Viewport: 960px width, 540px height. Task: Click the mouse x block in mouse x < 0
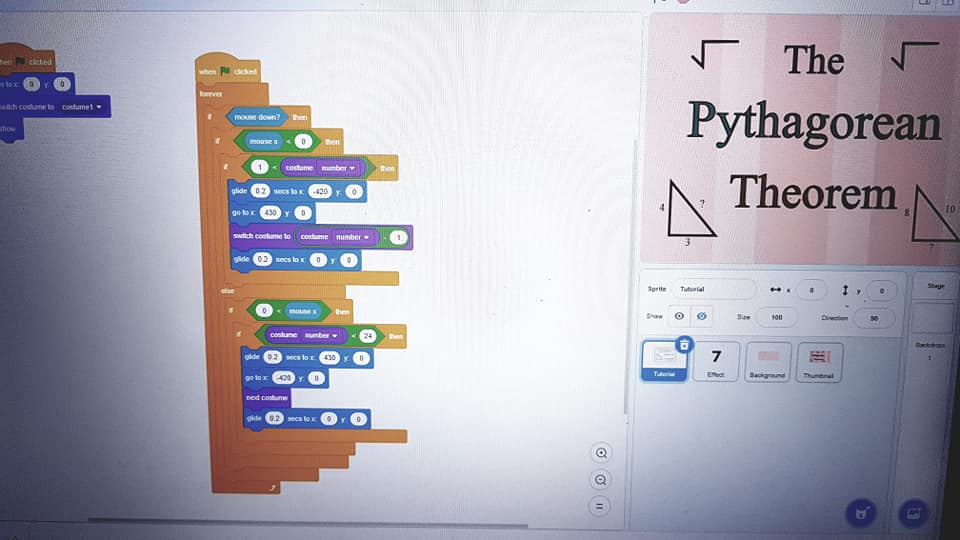point(263,141)
